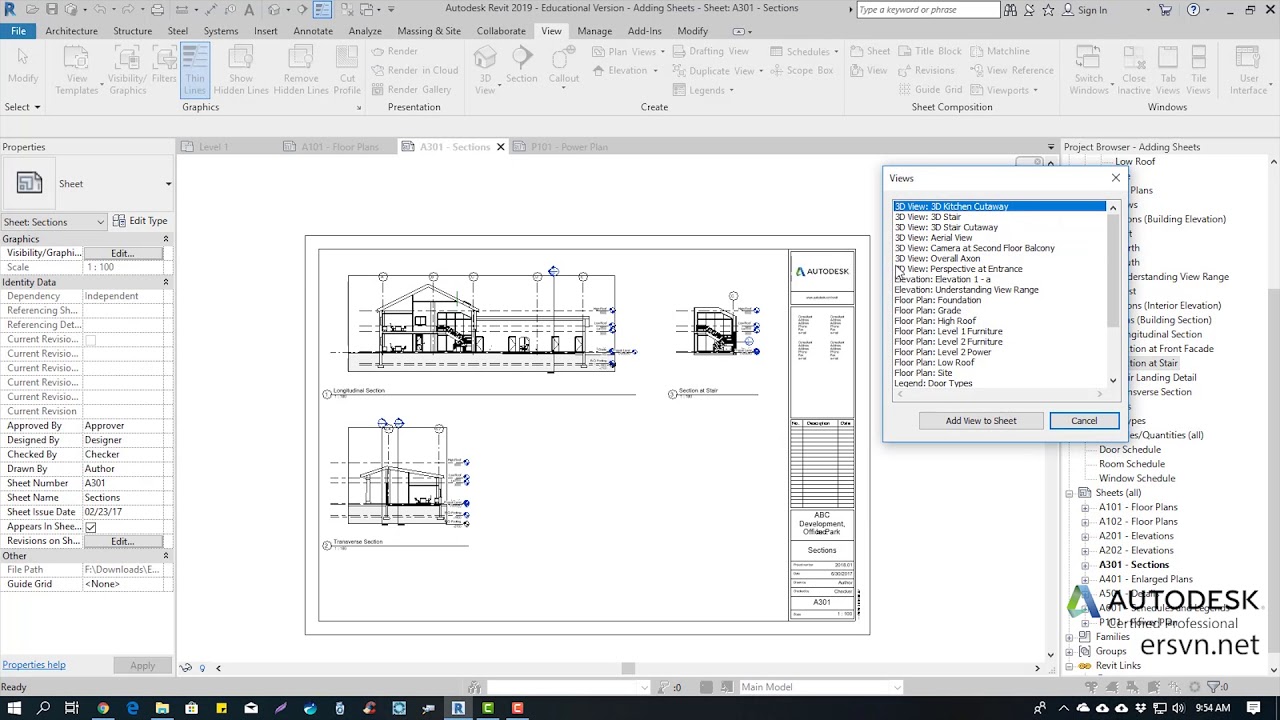Click the keyword search input field

coord(927,10)
